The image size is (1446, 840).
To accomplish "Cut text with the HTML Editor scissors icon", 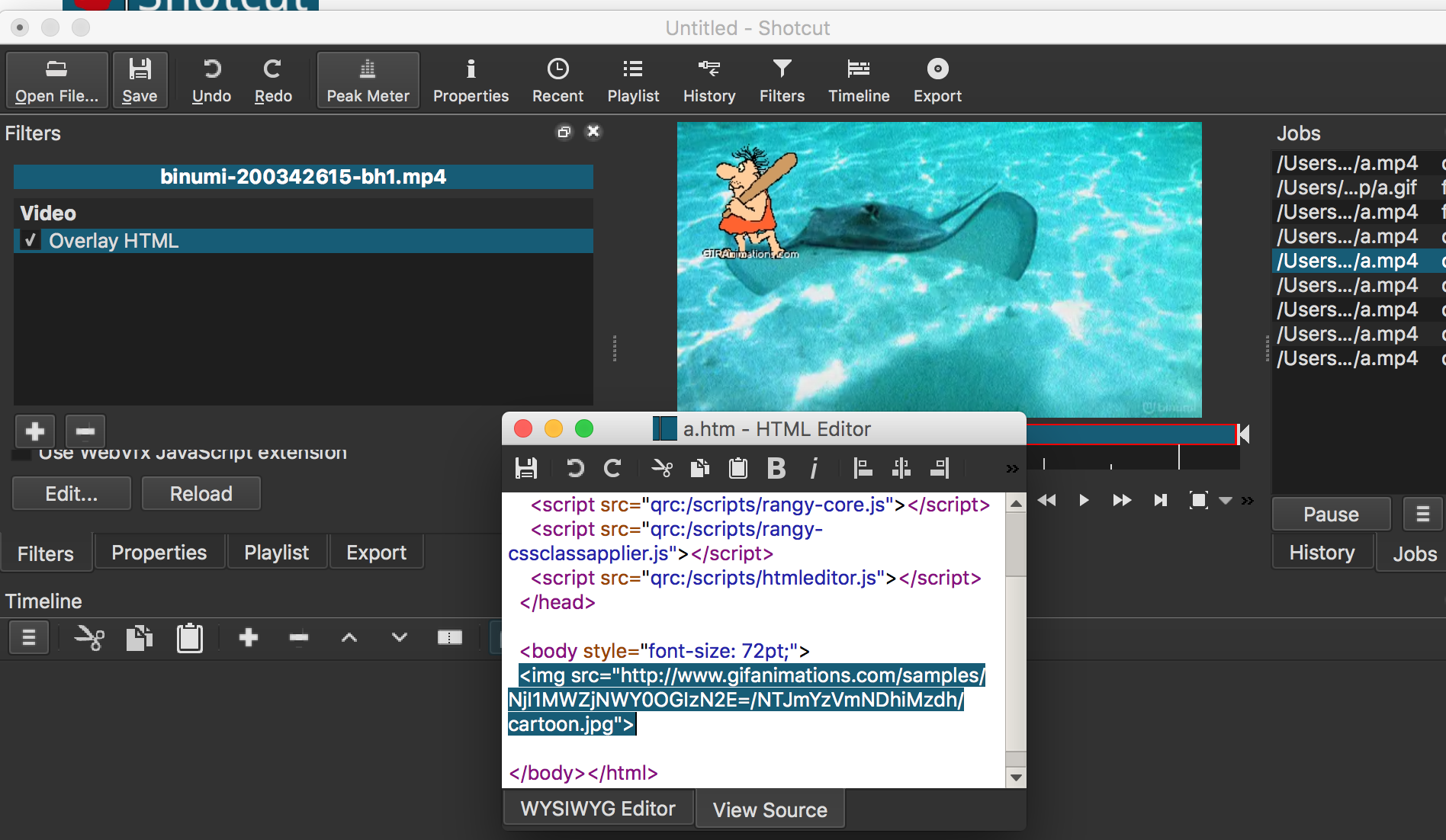I will pyautogui.click(x=661, y=468).
